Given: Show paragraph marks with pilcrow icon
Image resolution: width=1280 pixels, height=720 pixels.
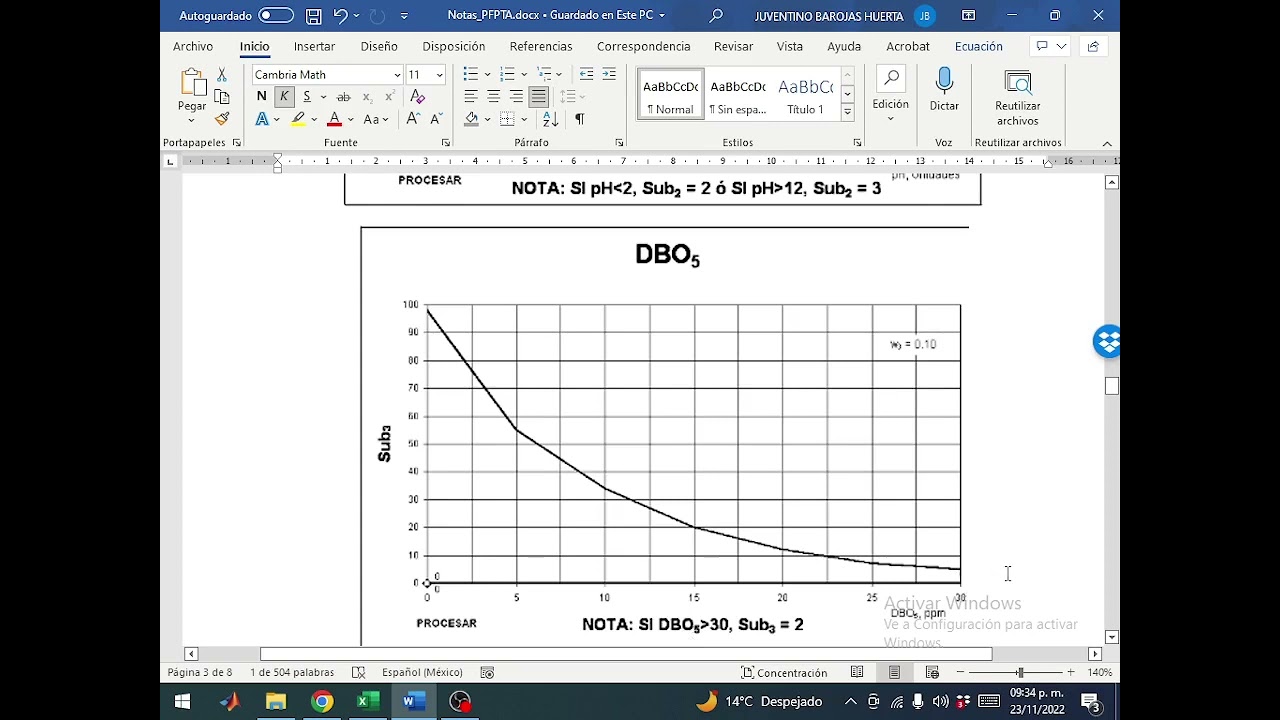Looking at the screenshot, I should tap(579, 119).
